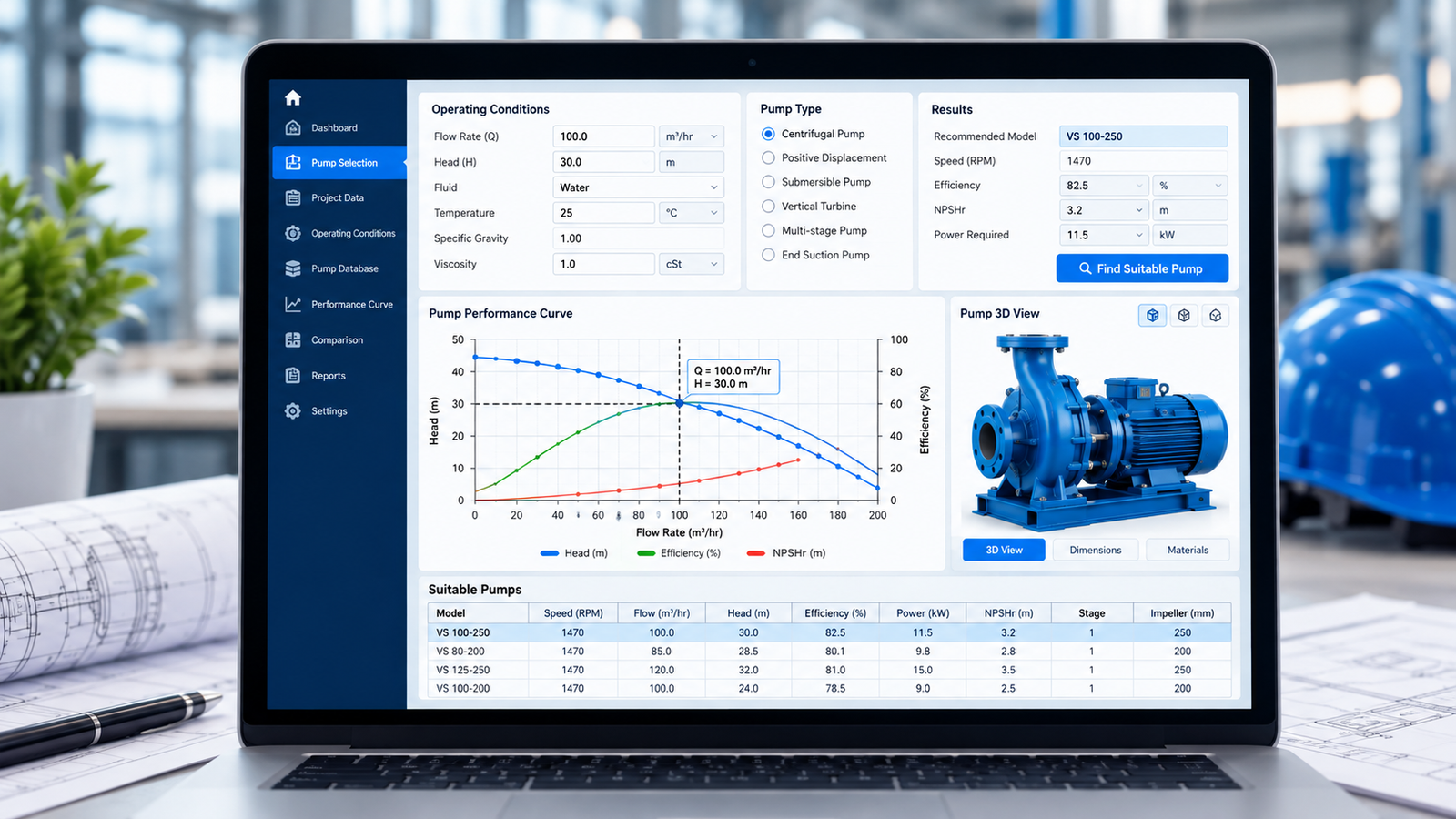Image resolution: width=1456 pixels, height=819 pixels.
Task: Click the Home icon in the sidebar
Action: (x=293, y=97)
